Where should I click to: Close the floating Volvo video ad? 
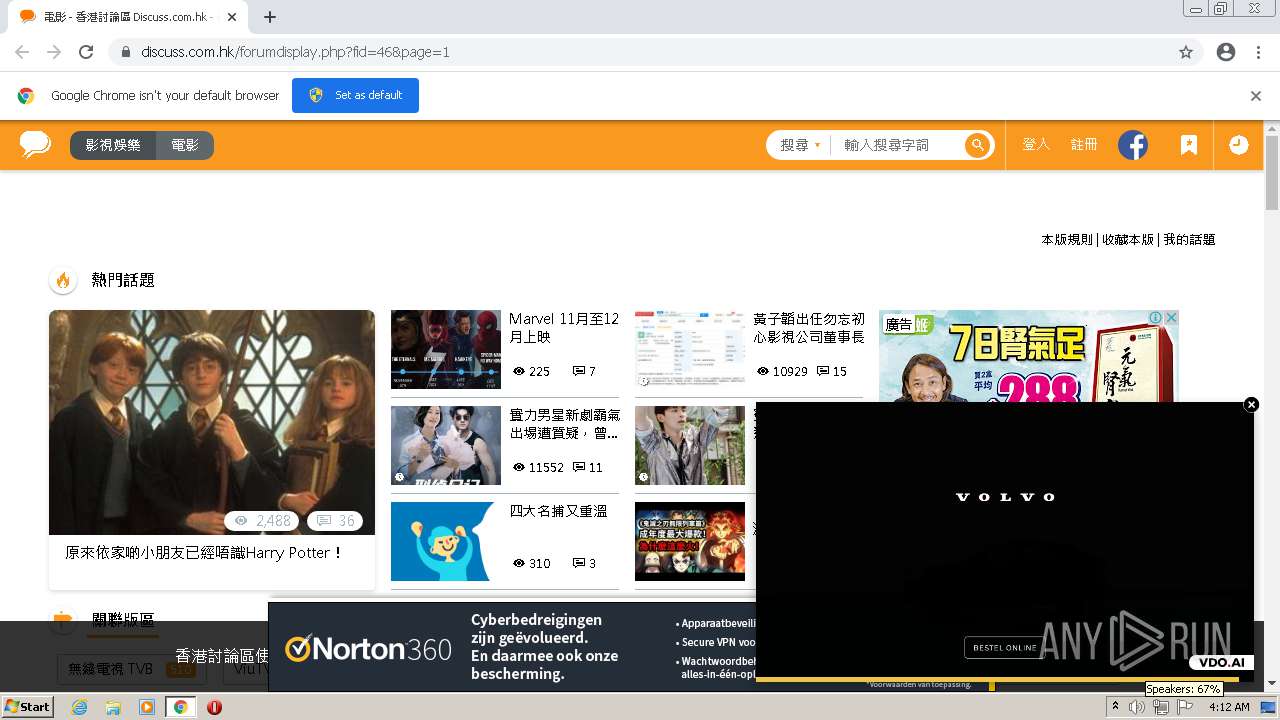[x=1251, y=404]
